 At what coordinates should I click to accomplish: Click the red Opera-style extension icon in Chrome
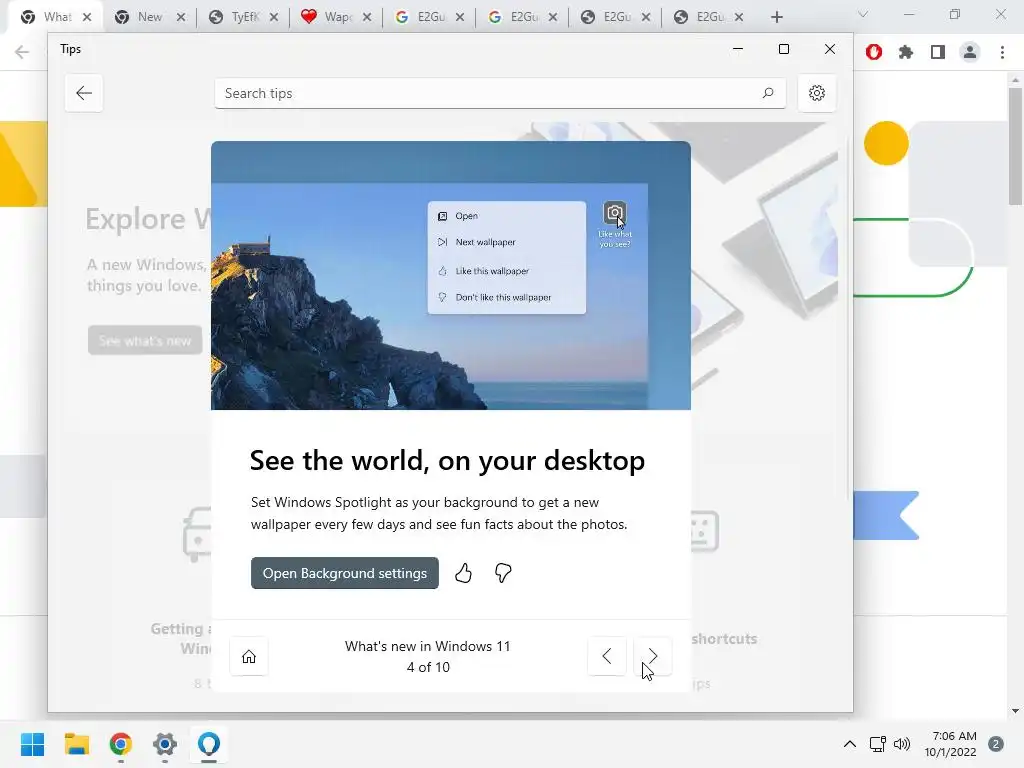click(x=874, y=52)
